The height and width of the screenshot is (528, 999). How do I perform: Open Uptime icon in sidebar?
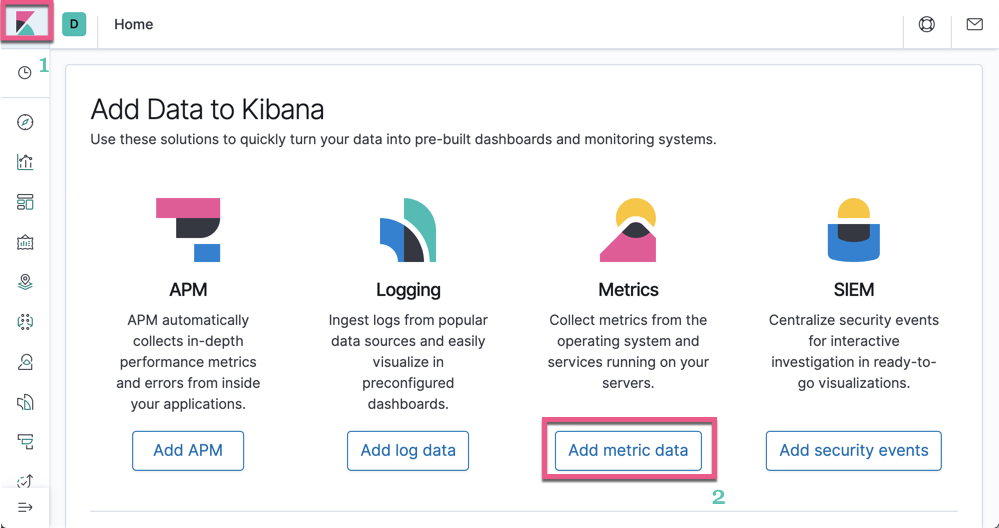point(25,480)
